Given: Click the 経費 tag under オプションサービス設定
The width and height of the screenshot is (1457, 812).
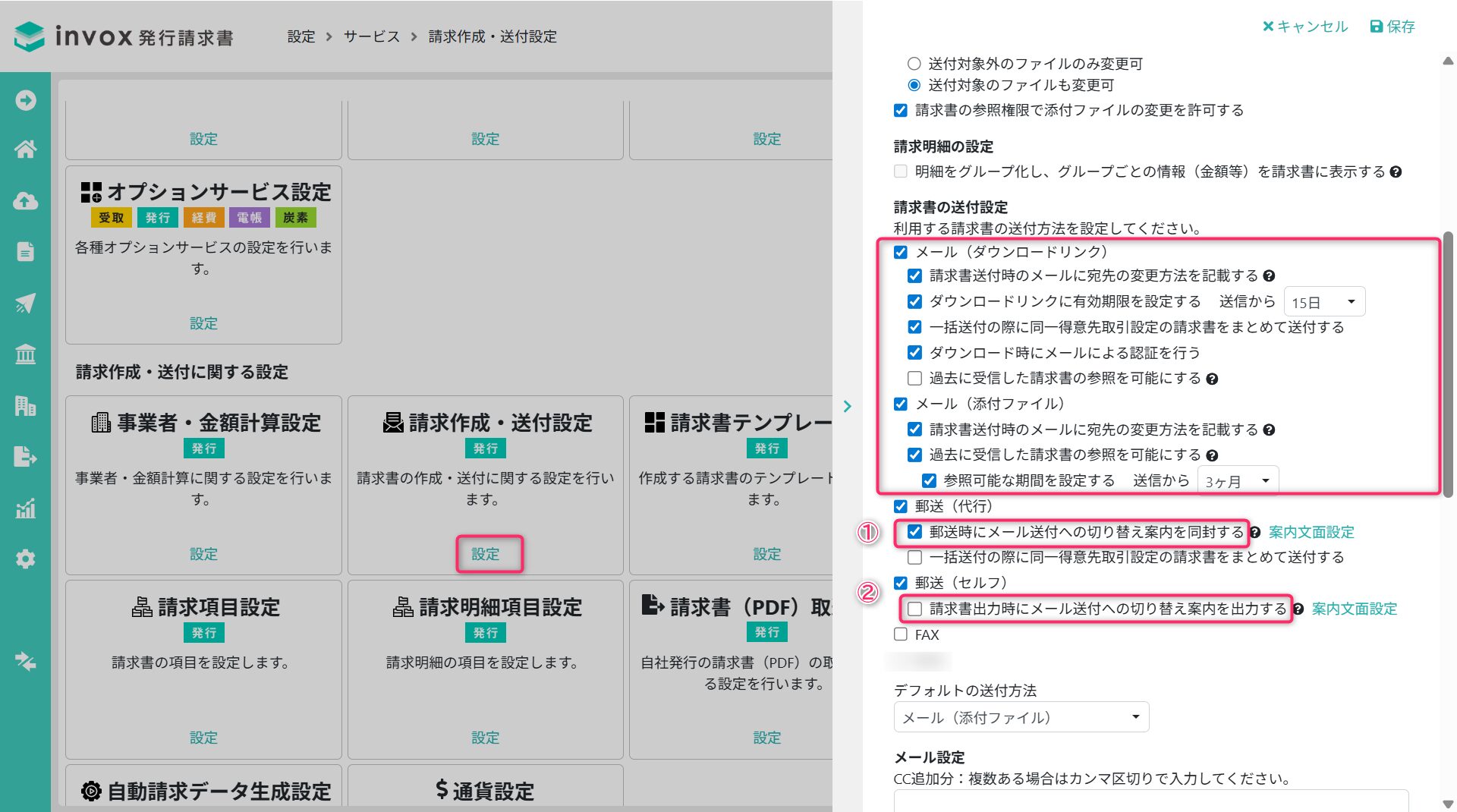Looking at the screenshot, I should click(203, 218).
